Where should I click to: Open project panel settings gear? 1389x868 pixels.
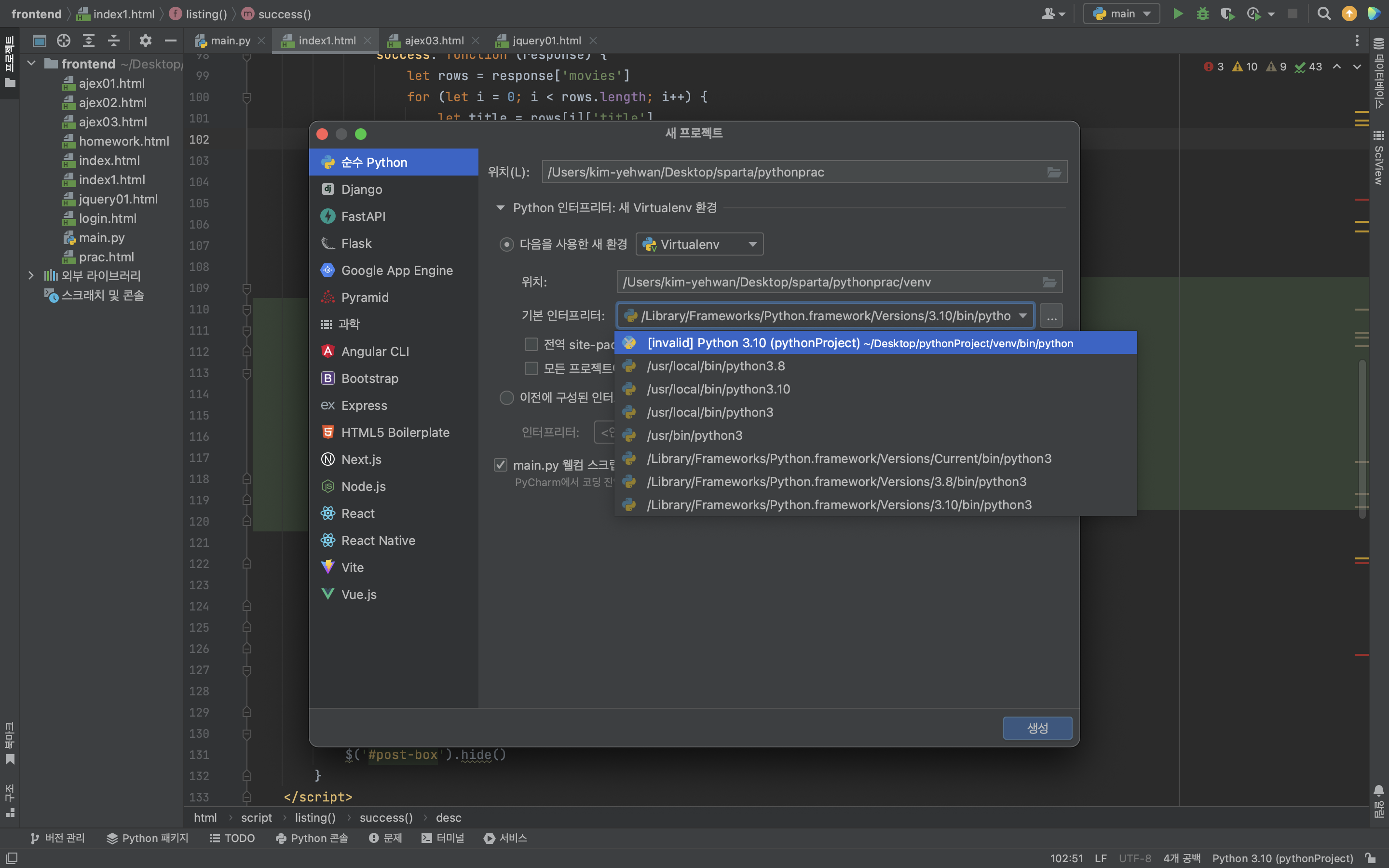(145, 41)
